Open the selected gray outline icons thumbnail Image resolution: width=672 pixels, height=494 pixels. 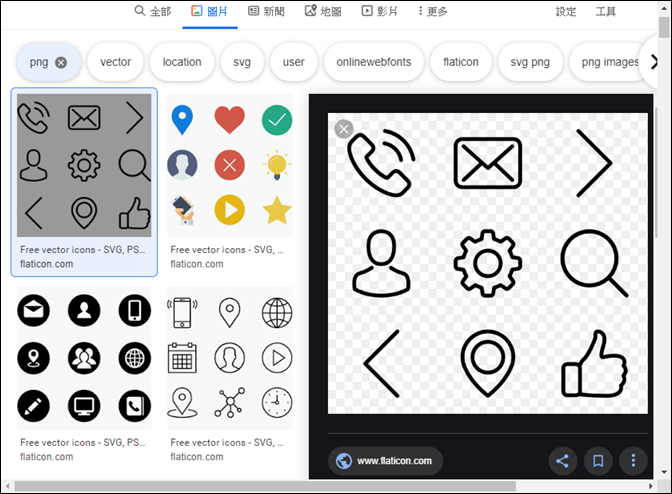pyautogui.click(x=84, y=165)
